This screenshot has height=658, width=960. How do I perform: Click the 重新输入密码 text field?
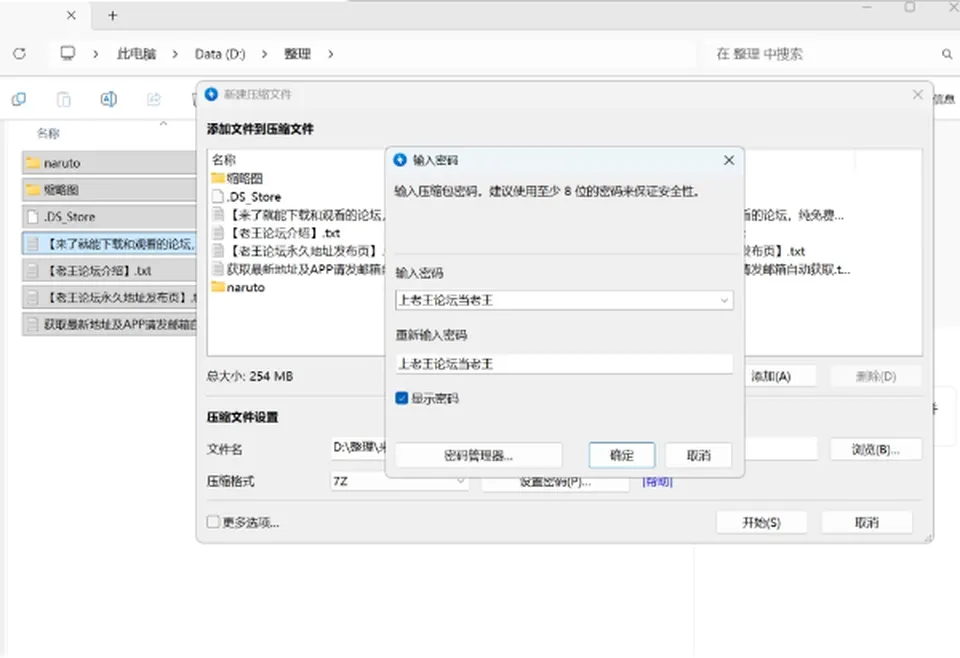tap(564, 364)
